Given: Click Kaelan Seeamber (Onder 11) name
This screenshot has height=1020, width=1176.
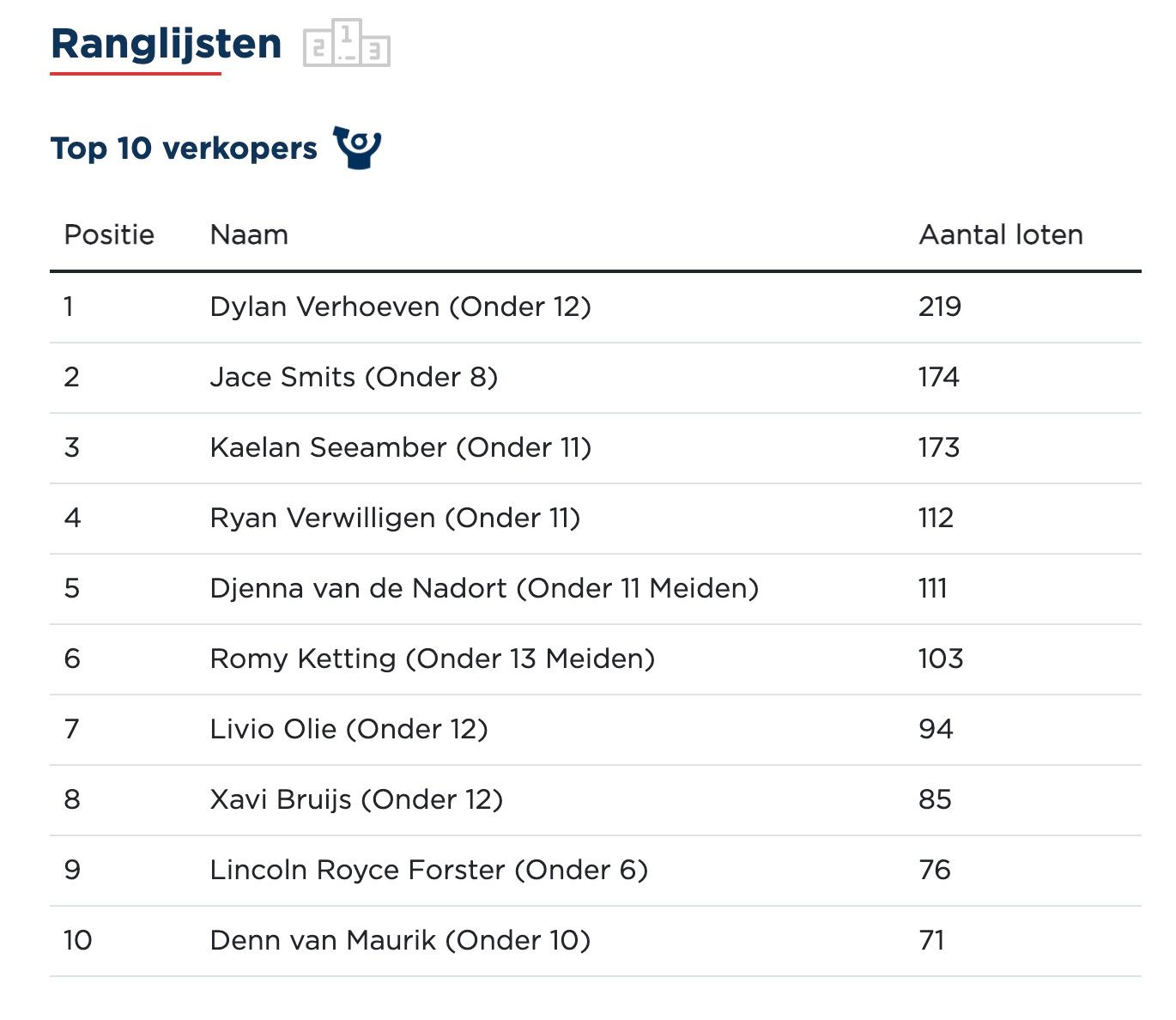Looking at the screenshot, I should (400, 448).
